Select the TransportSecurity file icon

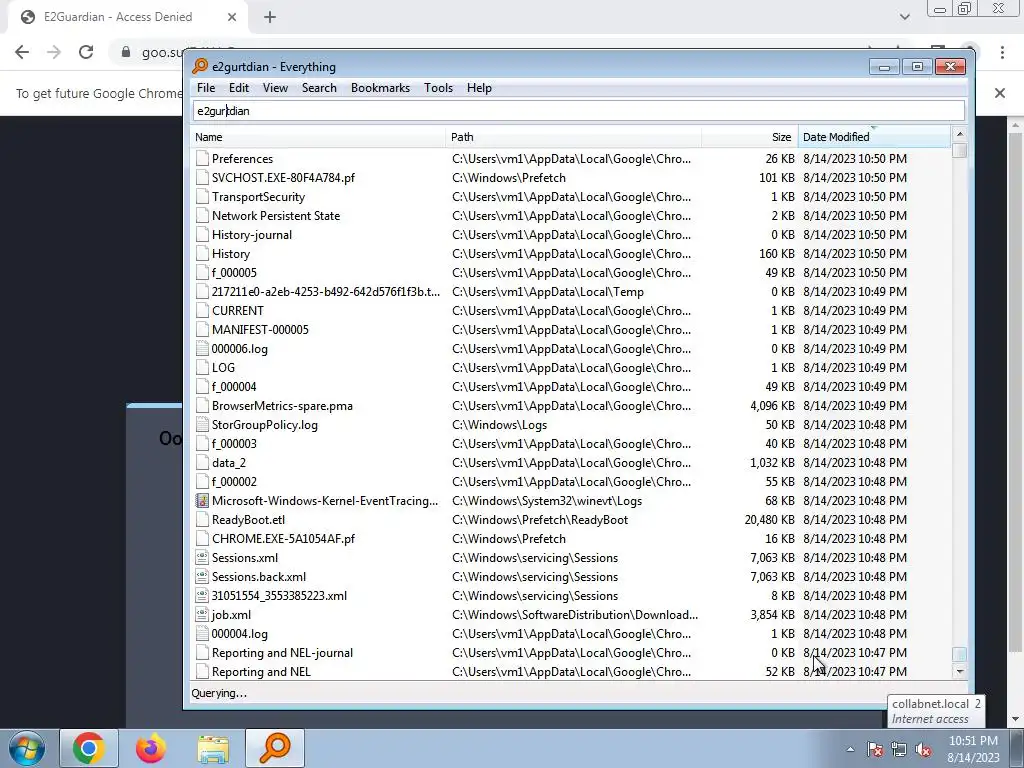(x=202, y=197)
